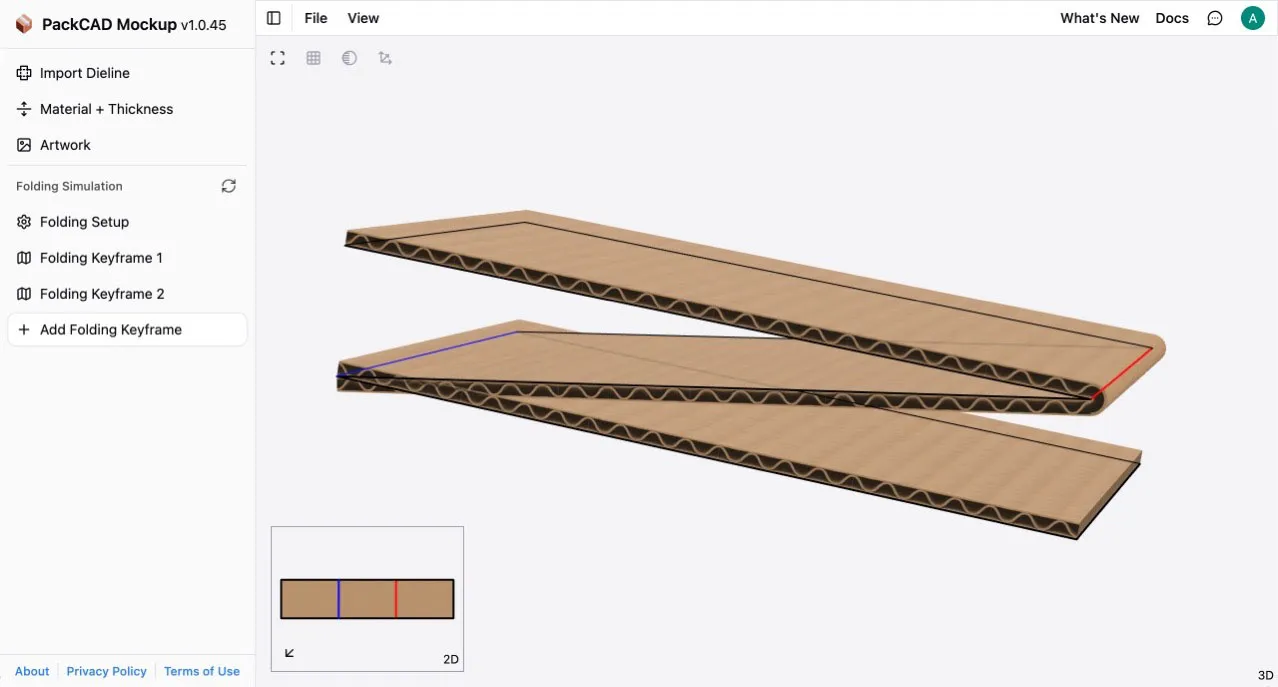Toggle the sidebar panel visibility
Viewport: 1278px width, 687px height.
[273, 17]
